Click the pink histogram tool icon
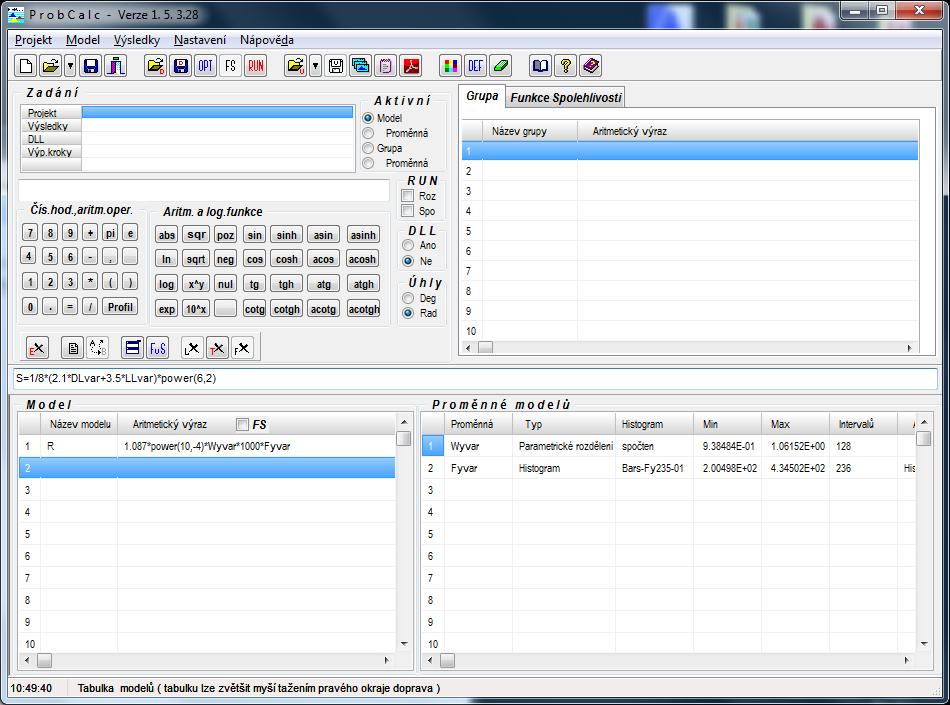 pyautogui.click(x=115, y=65)
